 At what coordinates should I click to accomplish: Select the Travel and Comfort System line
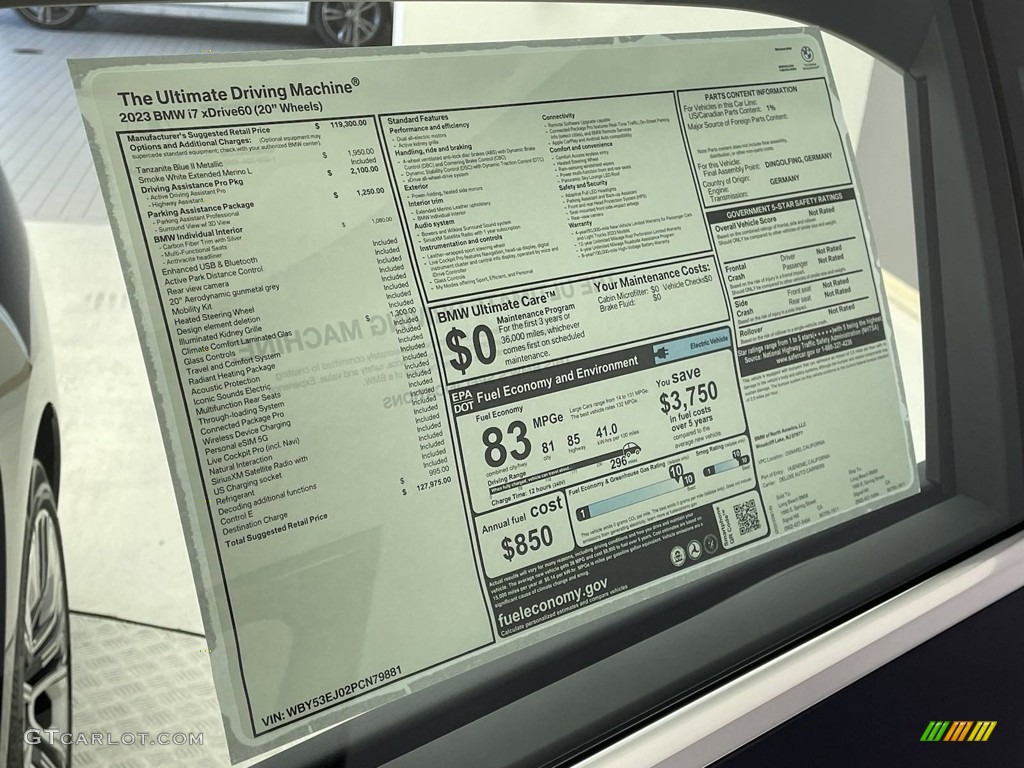pos(233,365)
